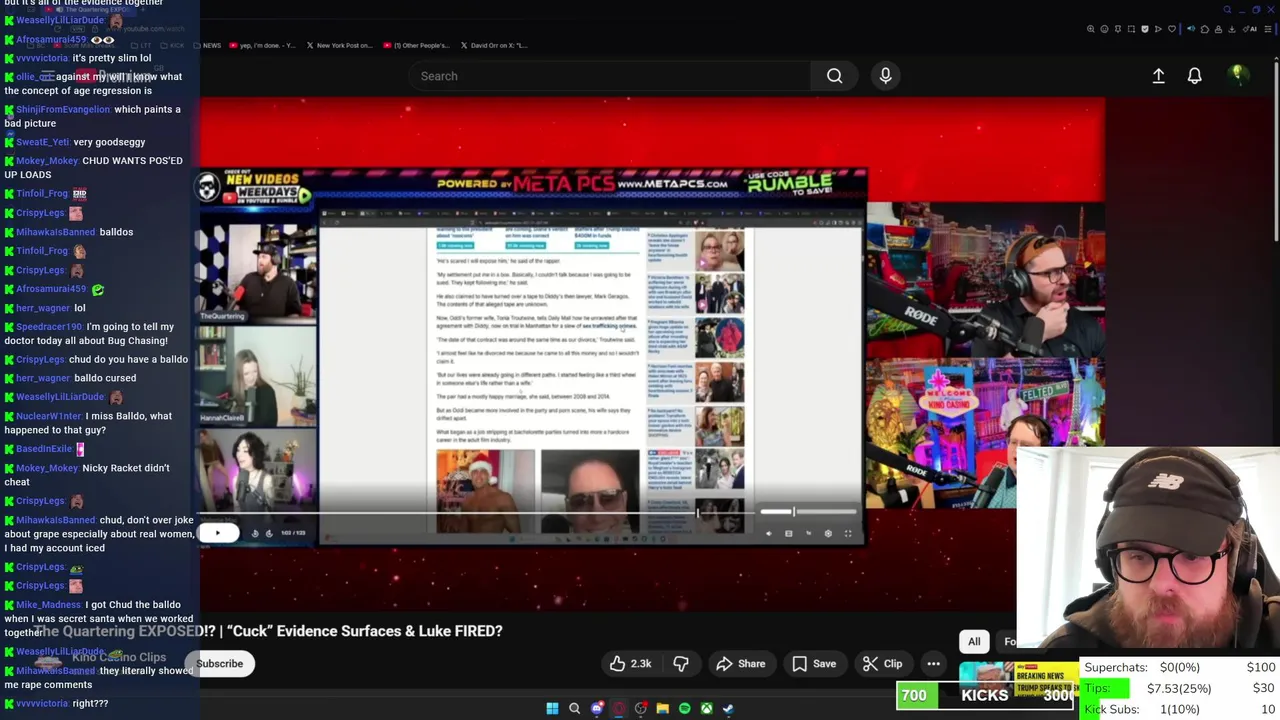Click chat username Speedracer190
The width and height of the screenshot is (1280, 720).
(49, 327)
